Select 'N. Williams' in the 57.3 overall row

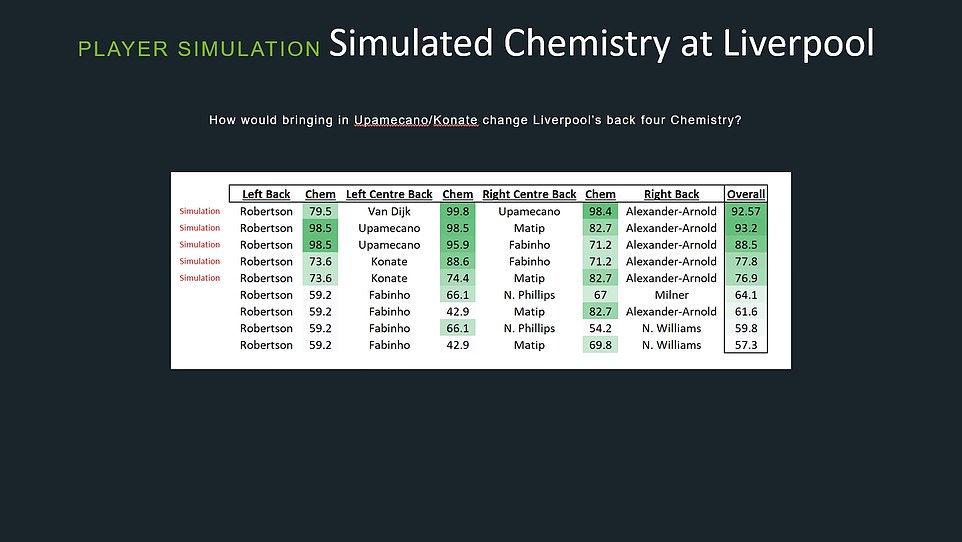coord(671,345)
